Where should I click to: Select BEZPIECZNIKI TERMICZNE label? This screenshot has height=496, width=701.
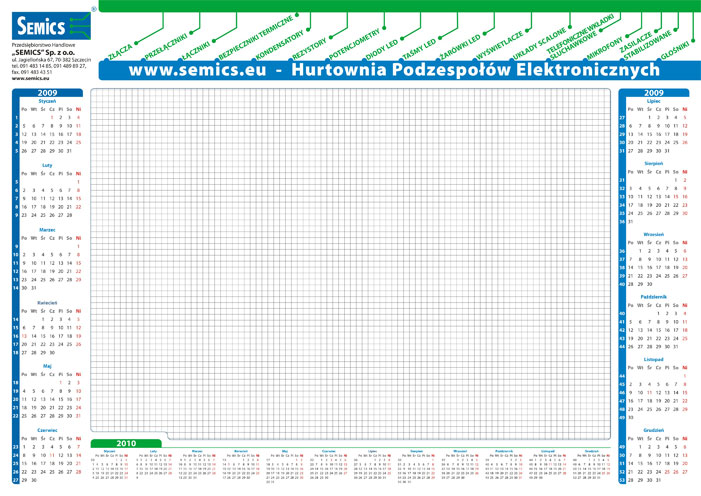point(256,38)
